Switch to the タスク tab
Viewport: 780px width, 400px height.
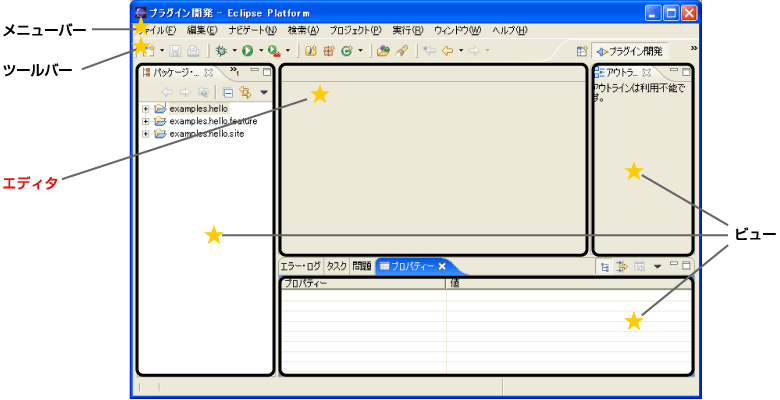pyautogui.click(x=336, y=266)
